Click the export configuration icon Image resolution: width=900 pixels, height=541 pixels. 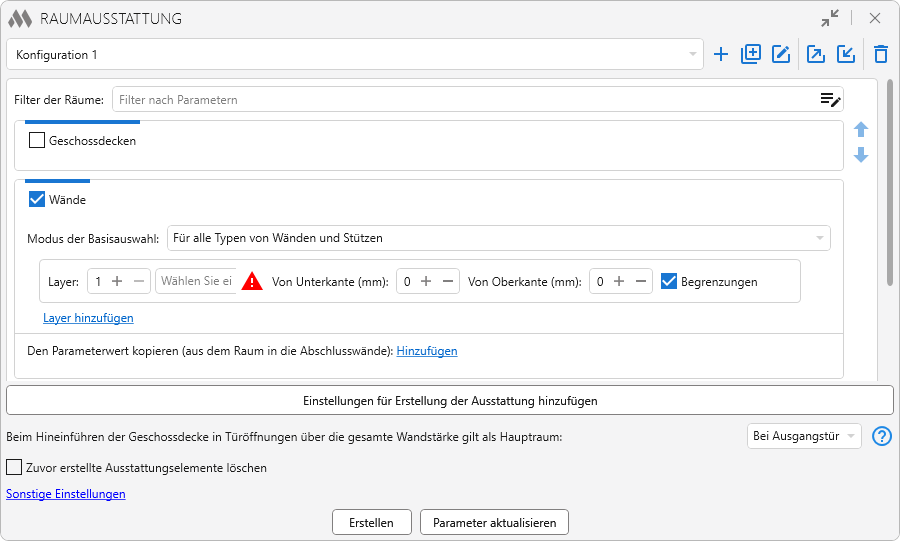point(816,55)
